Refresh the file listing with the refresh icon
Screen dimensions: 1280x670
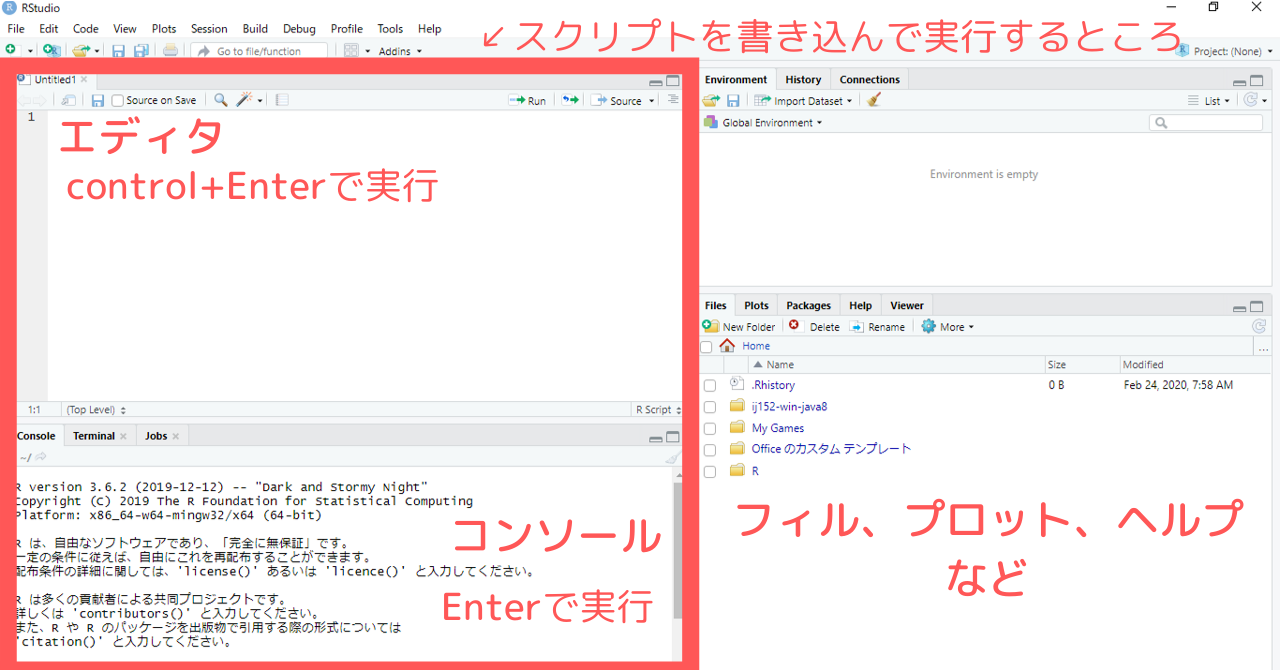[x=1258, y=326]
